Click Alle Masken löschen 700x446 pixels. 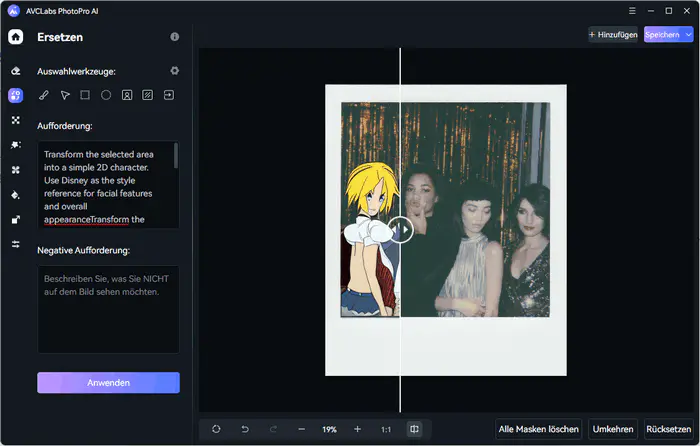pyautogui.click(x=538, y=429)
